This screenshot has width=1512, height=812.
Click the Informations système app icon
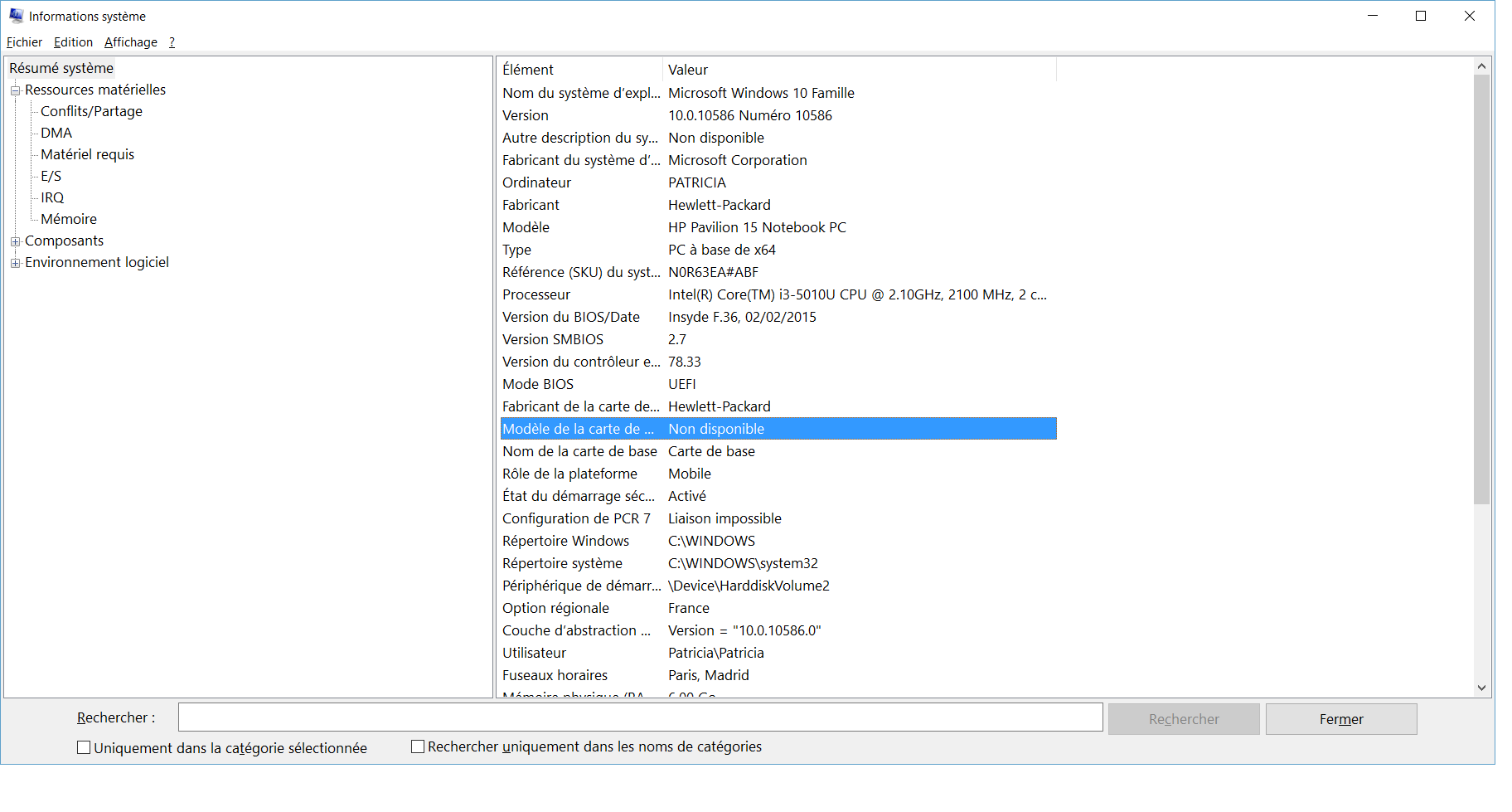tap(16, 16)
